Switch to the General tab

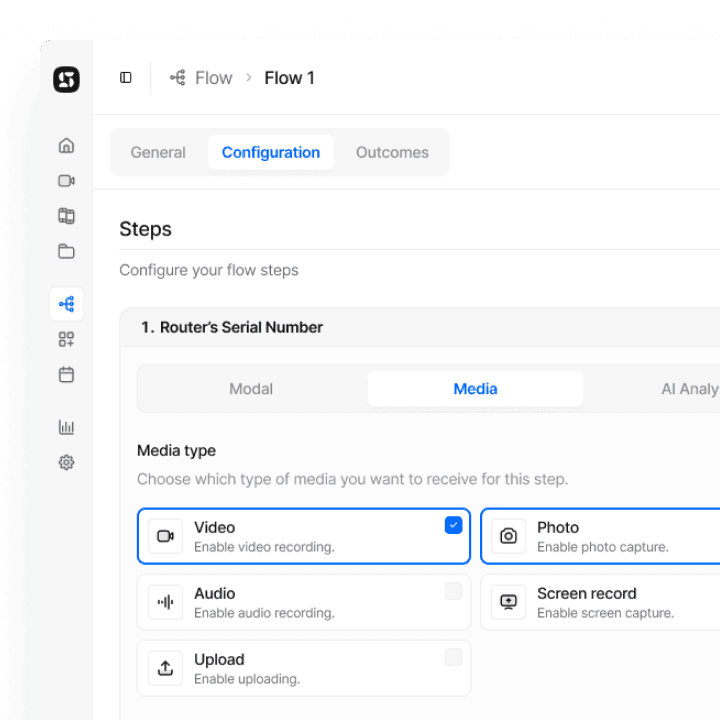(x=158, y=152)
